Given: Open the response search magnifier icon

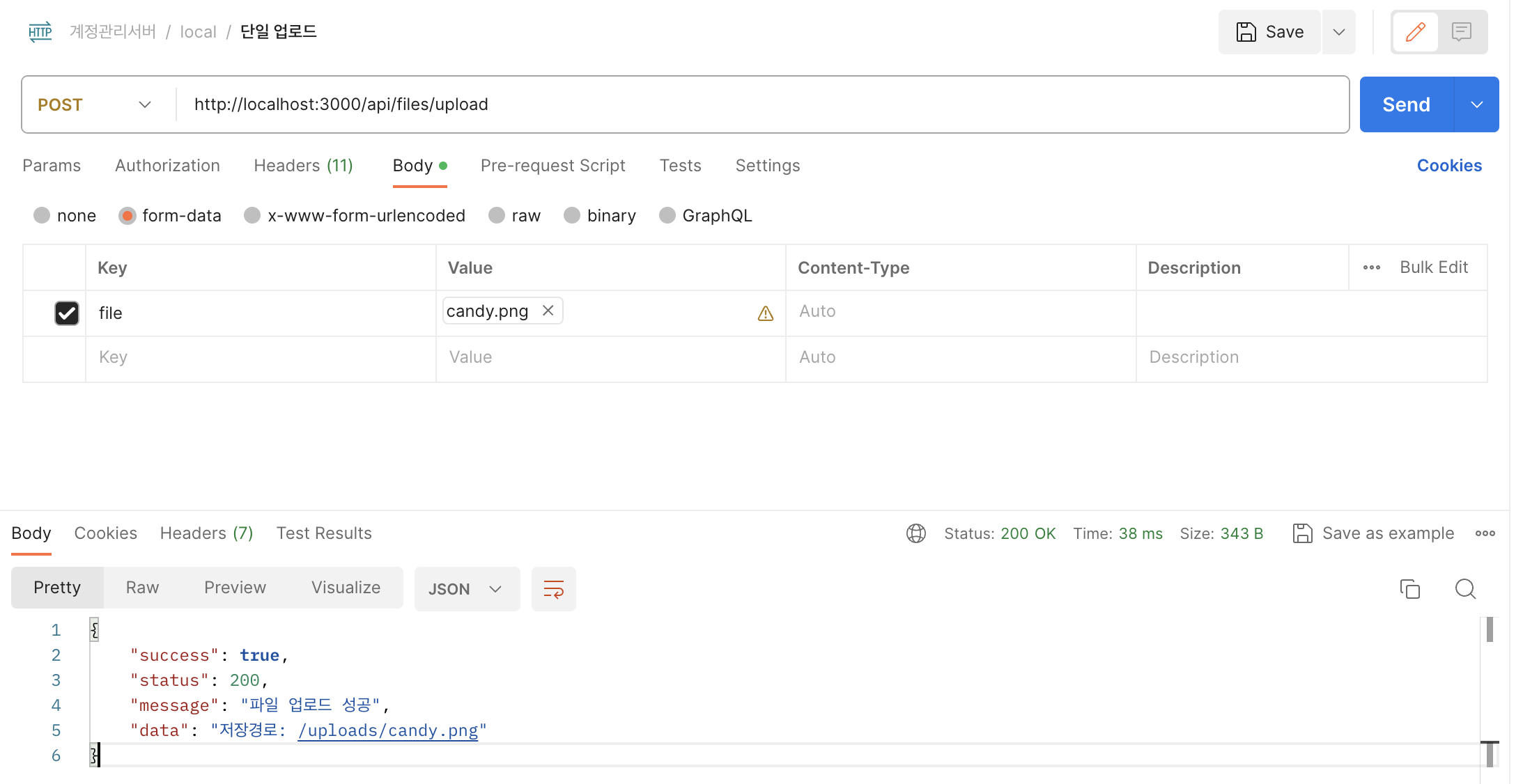Looking at the screenshot, I should point(1465,589).
